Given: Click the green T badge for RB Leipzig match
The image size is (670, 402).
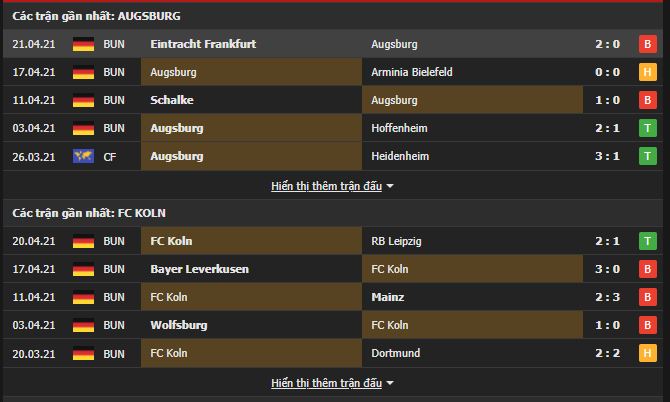Looking at the screenshot, I should coord(647,241).
